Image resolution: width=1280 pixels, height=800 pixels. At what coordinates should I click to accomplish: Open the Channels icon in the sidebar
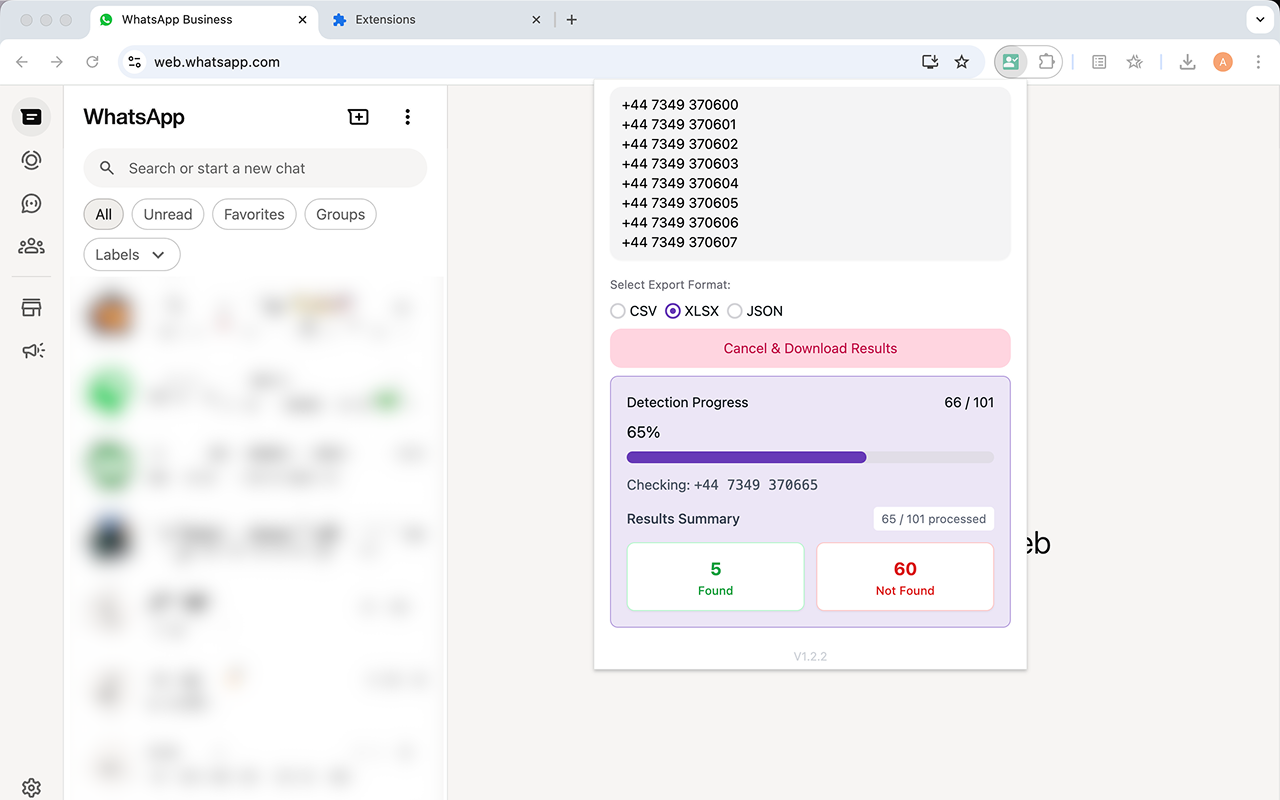click(31, 203)
